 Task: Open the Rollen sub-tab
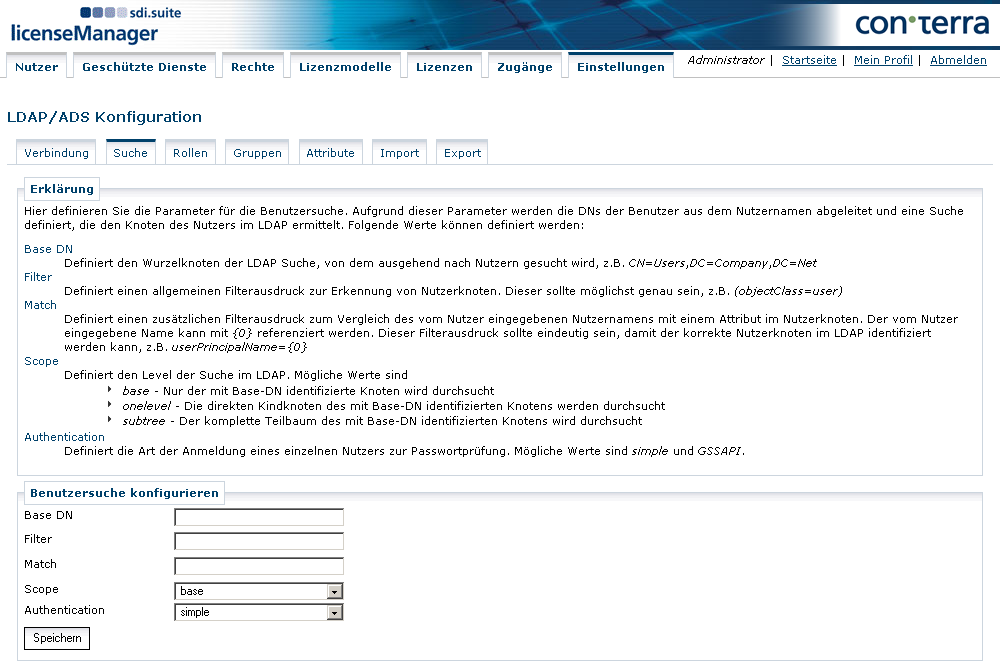click(190, 152)
